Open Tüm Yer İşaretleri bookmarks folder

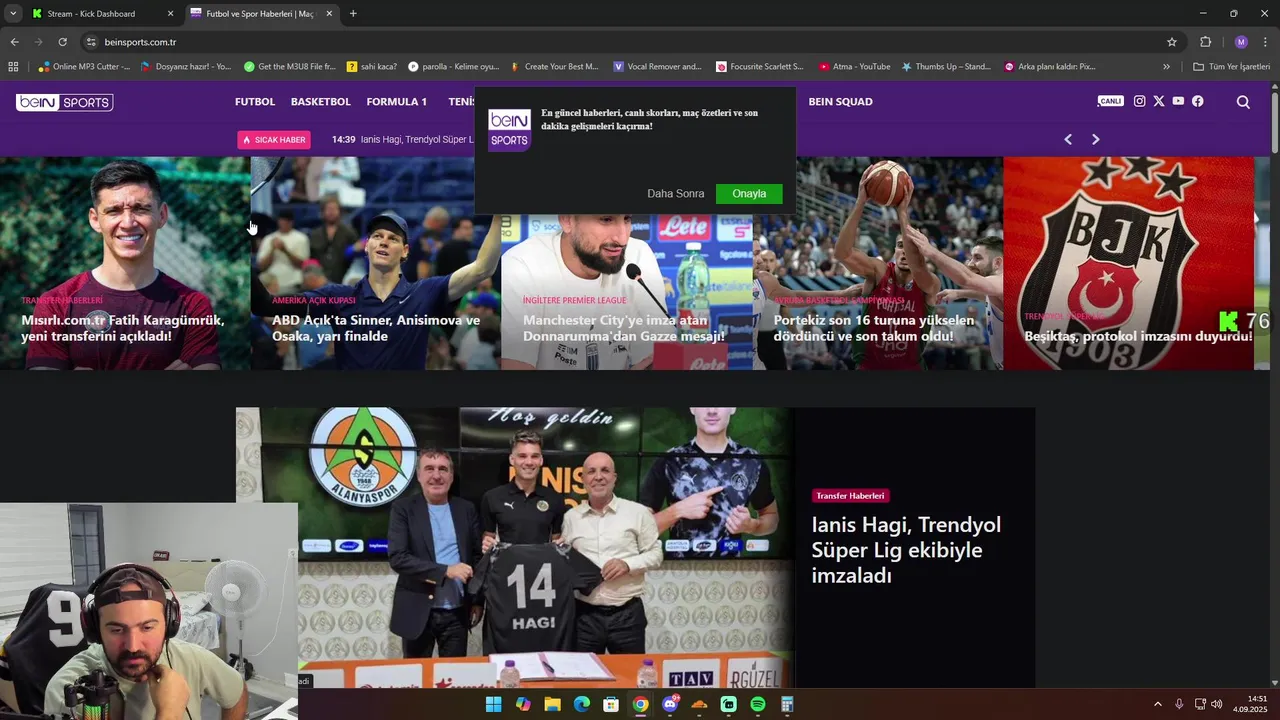pyautogui.click(x=1232, y=67)
